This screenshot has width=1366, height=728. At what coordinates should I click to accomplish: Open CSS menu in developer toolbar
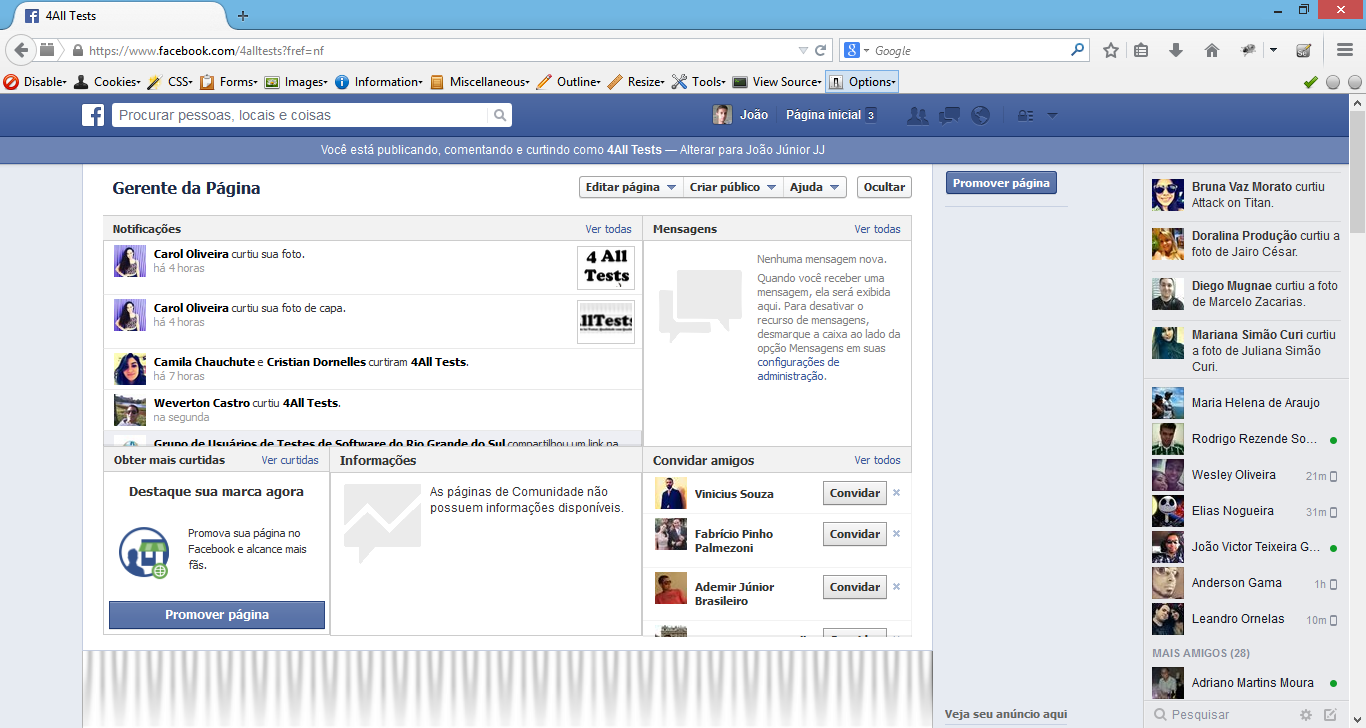tap(170, 82)
